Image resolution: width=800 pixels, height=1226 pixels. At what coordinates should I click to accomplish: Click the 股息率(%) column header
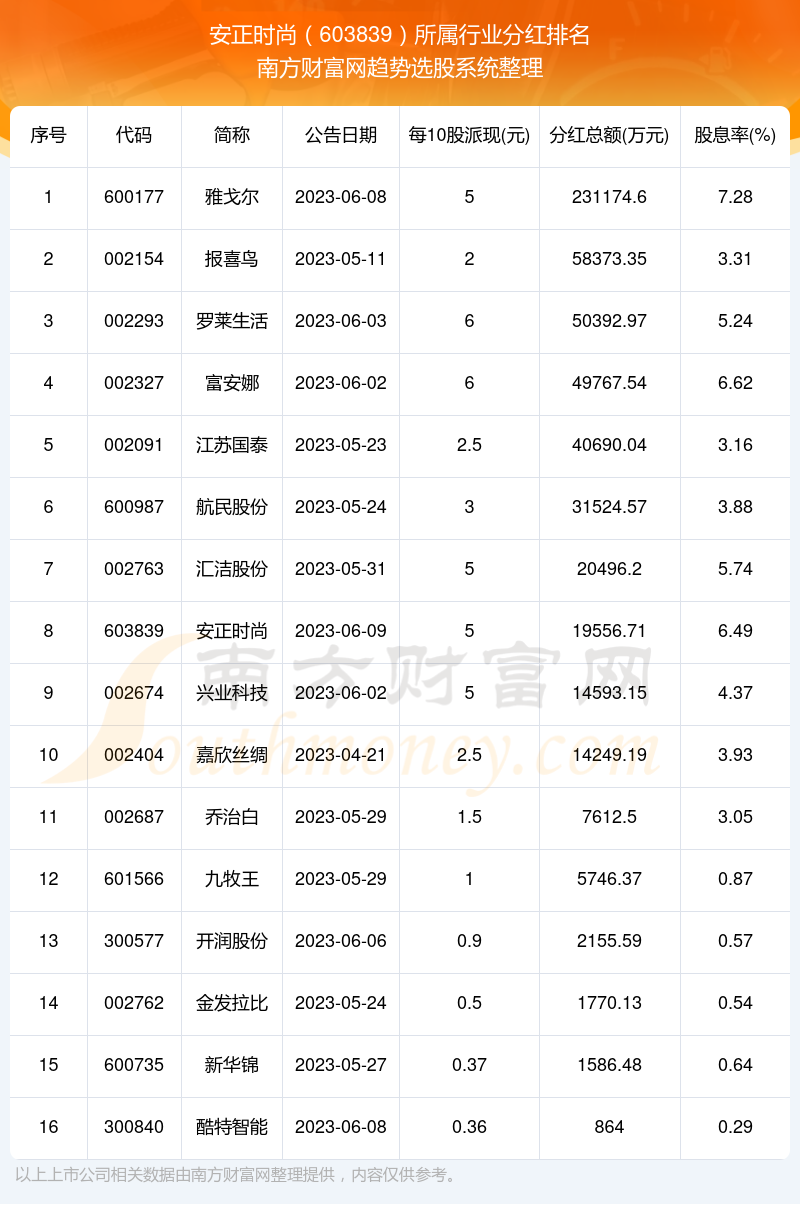735,135
